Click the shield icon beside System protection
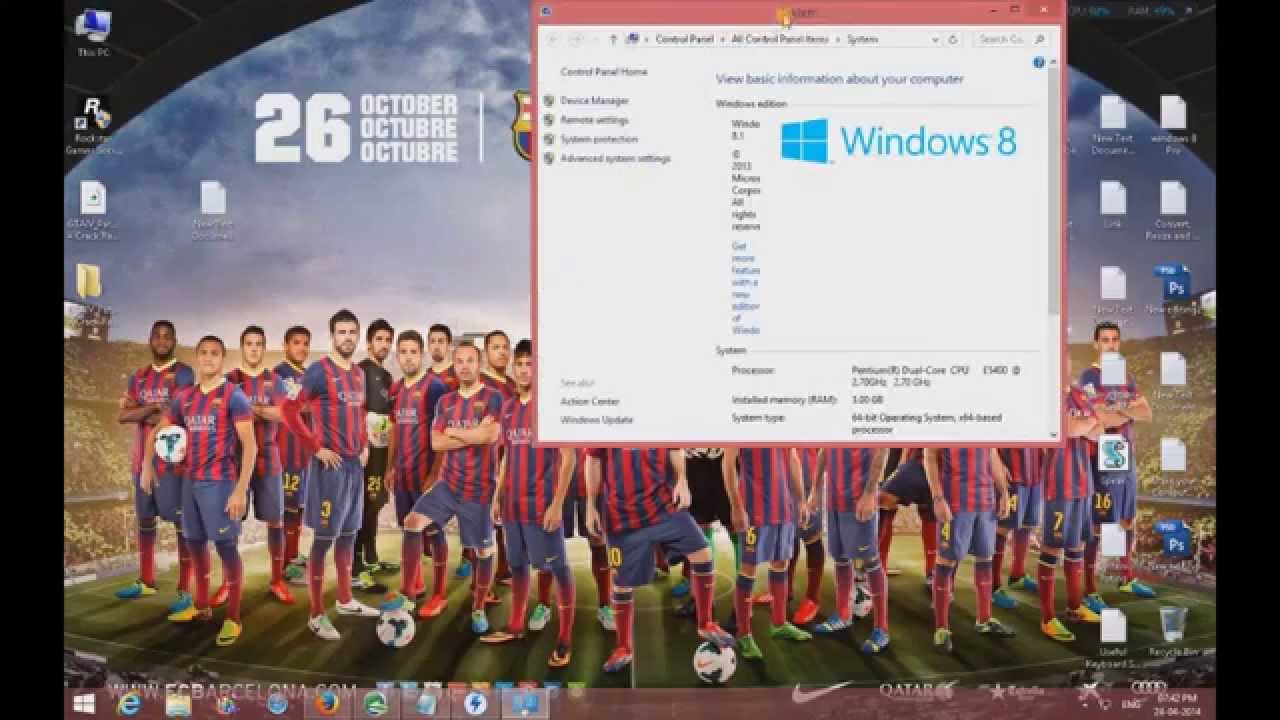Screen dimensions: 1280x720 tap(548, 139)
